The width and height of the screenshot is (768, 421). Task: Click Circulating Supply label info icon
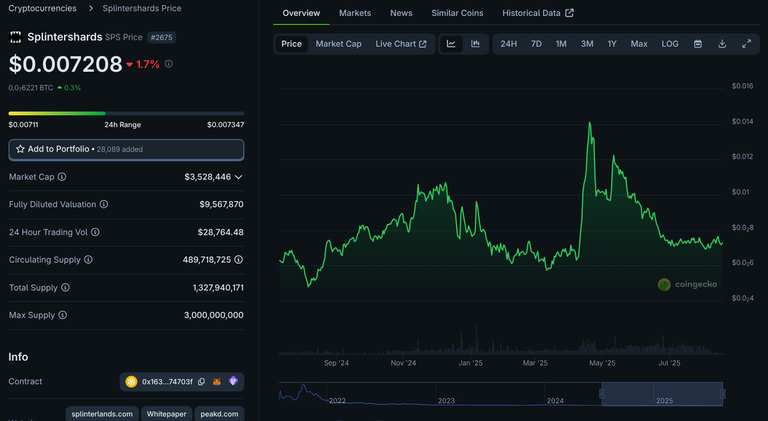coord(88,259)
